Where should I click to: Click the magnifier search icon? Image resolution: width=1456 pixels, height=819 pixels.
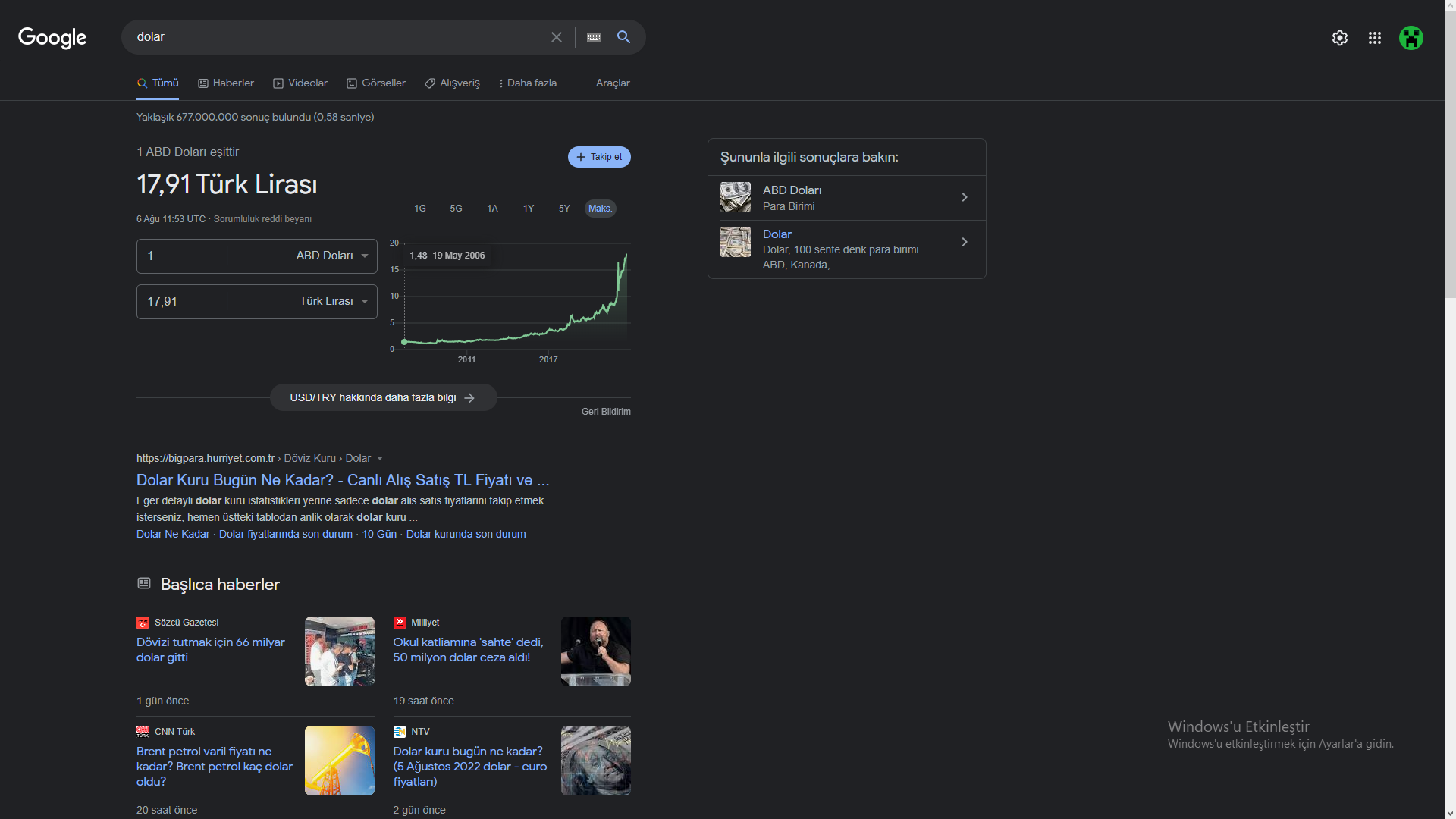point(623,37)
